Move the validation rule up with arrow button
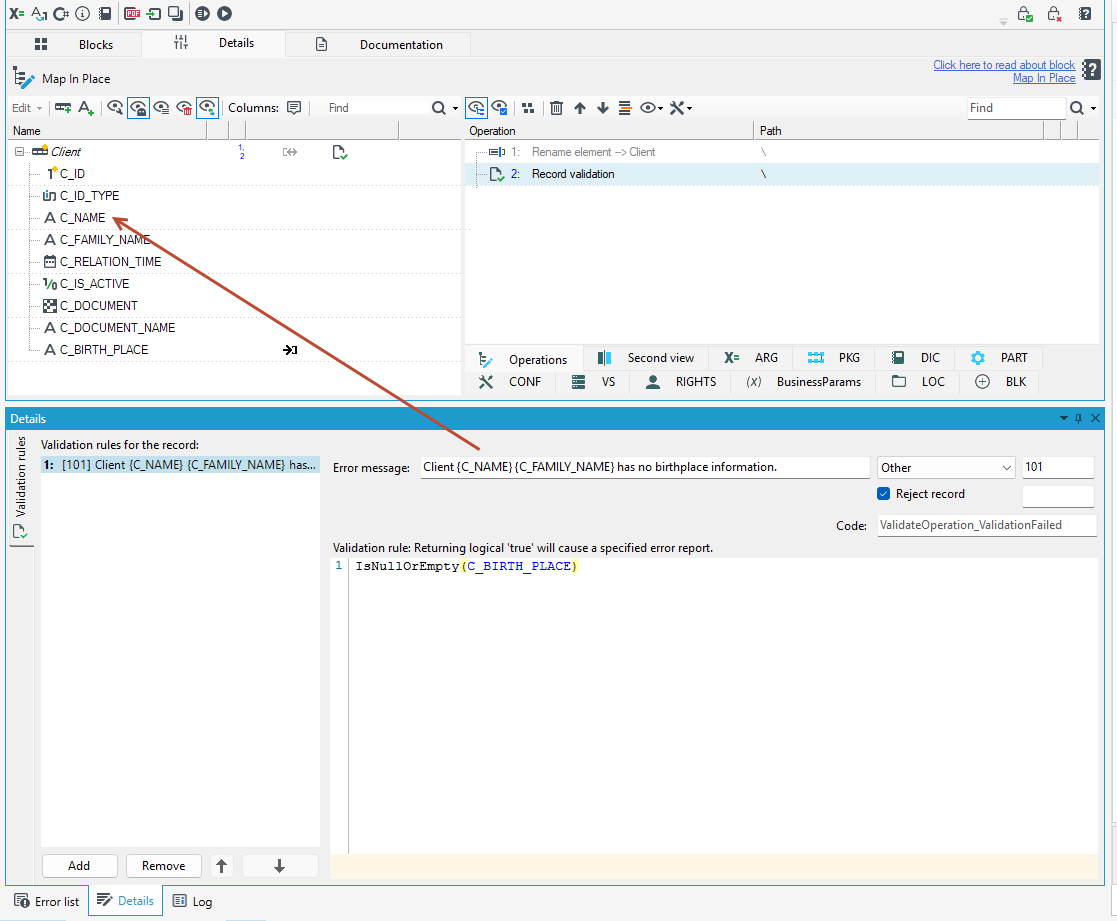 222,865
